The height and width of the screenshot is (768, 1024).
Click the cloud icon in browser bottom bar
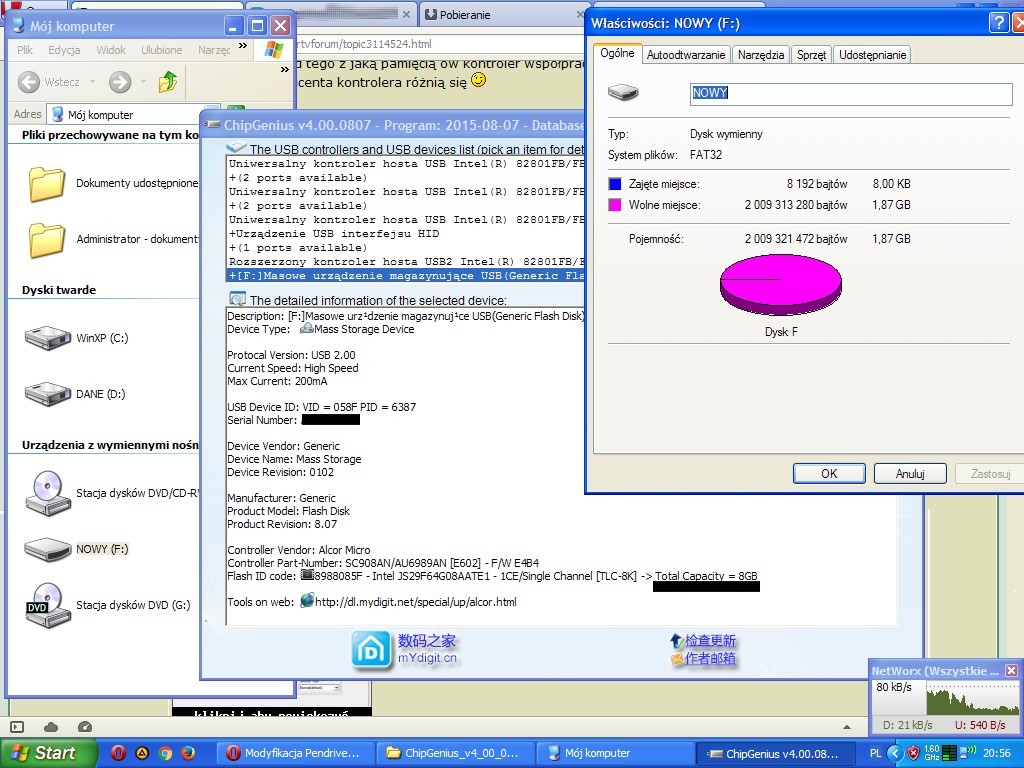pos(51,727)
